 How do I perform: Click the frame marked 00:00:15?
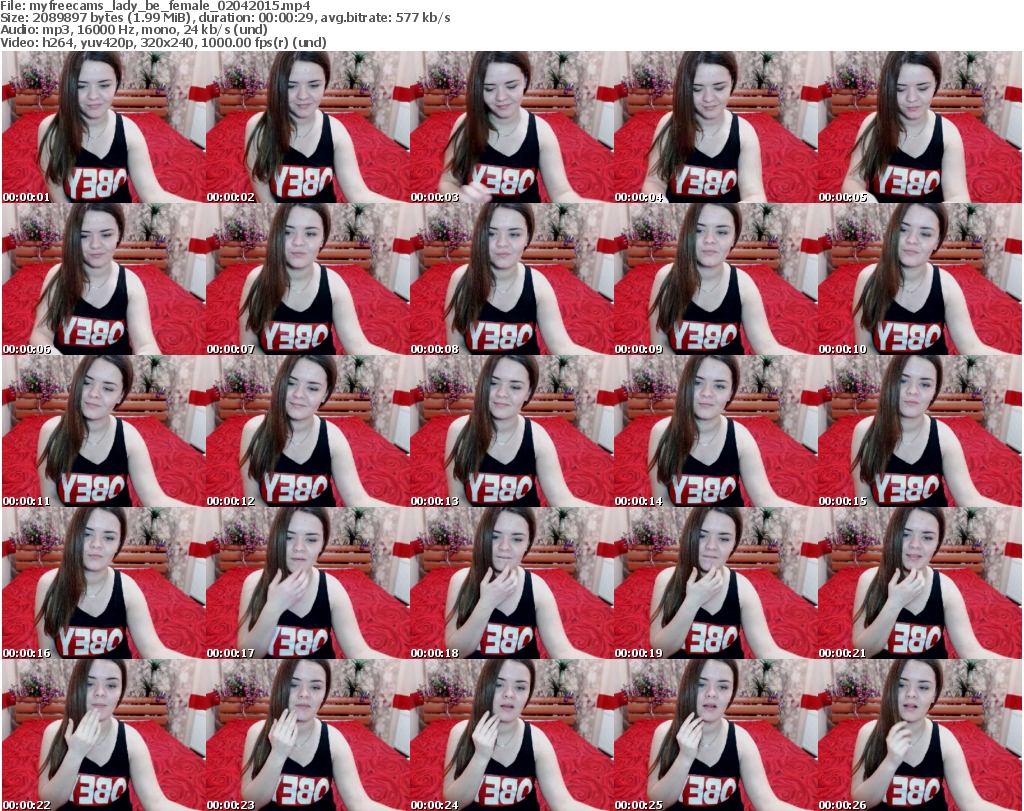click(x=919, y=431)
